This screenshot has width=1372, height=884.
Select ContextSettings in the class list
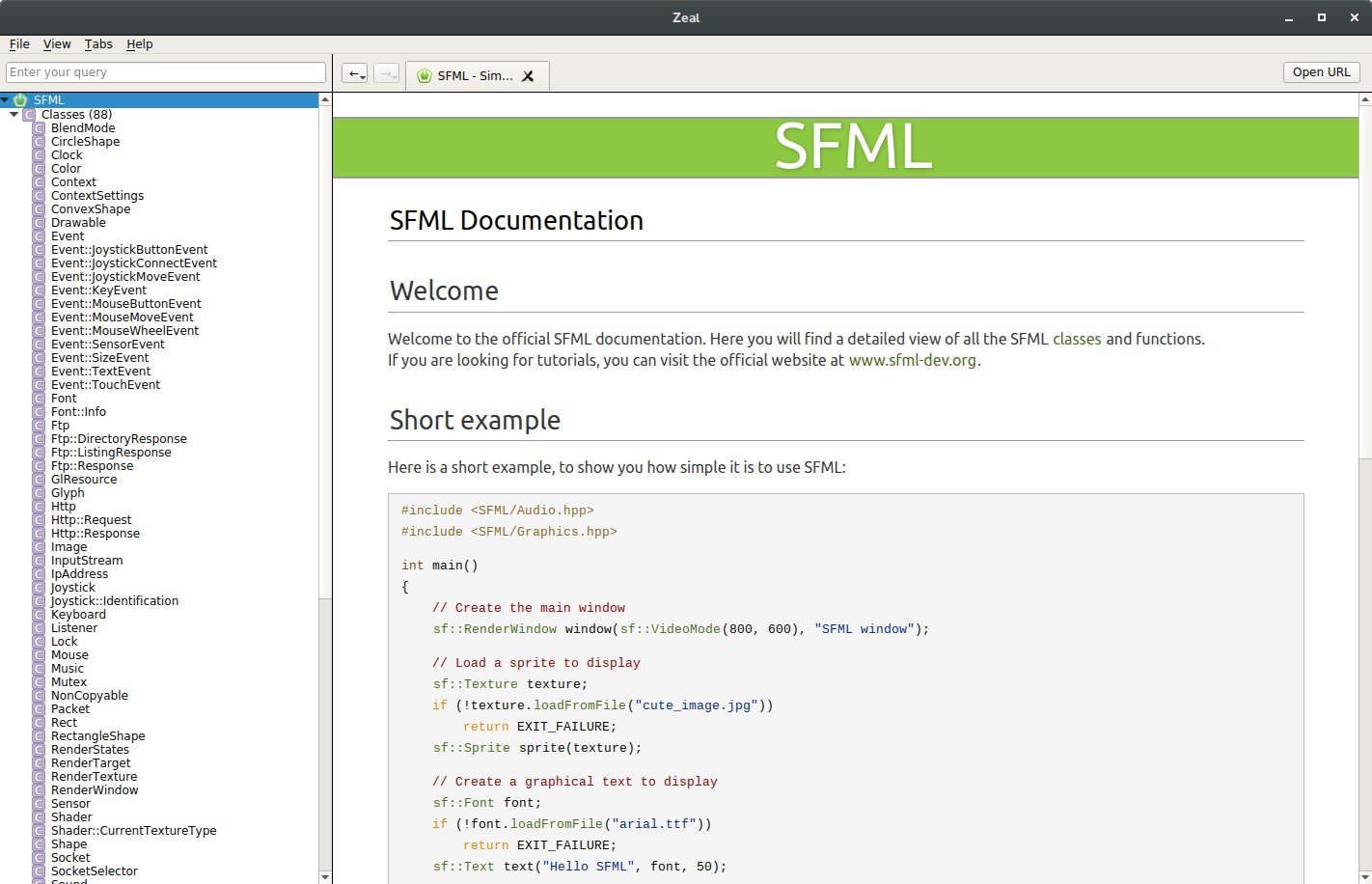97,196
